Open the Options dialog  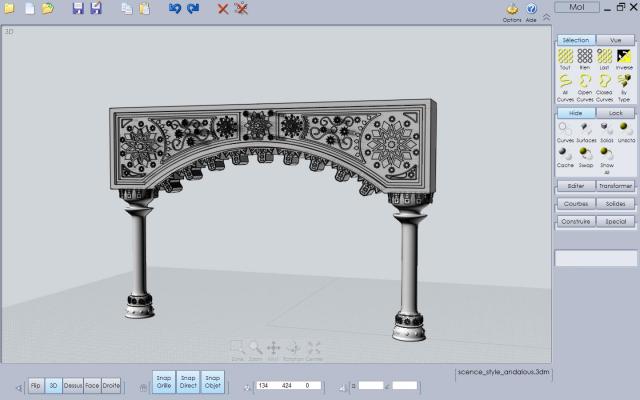coord(512,13)
